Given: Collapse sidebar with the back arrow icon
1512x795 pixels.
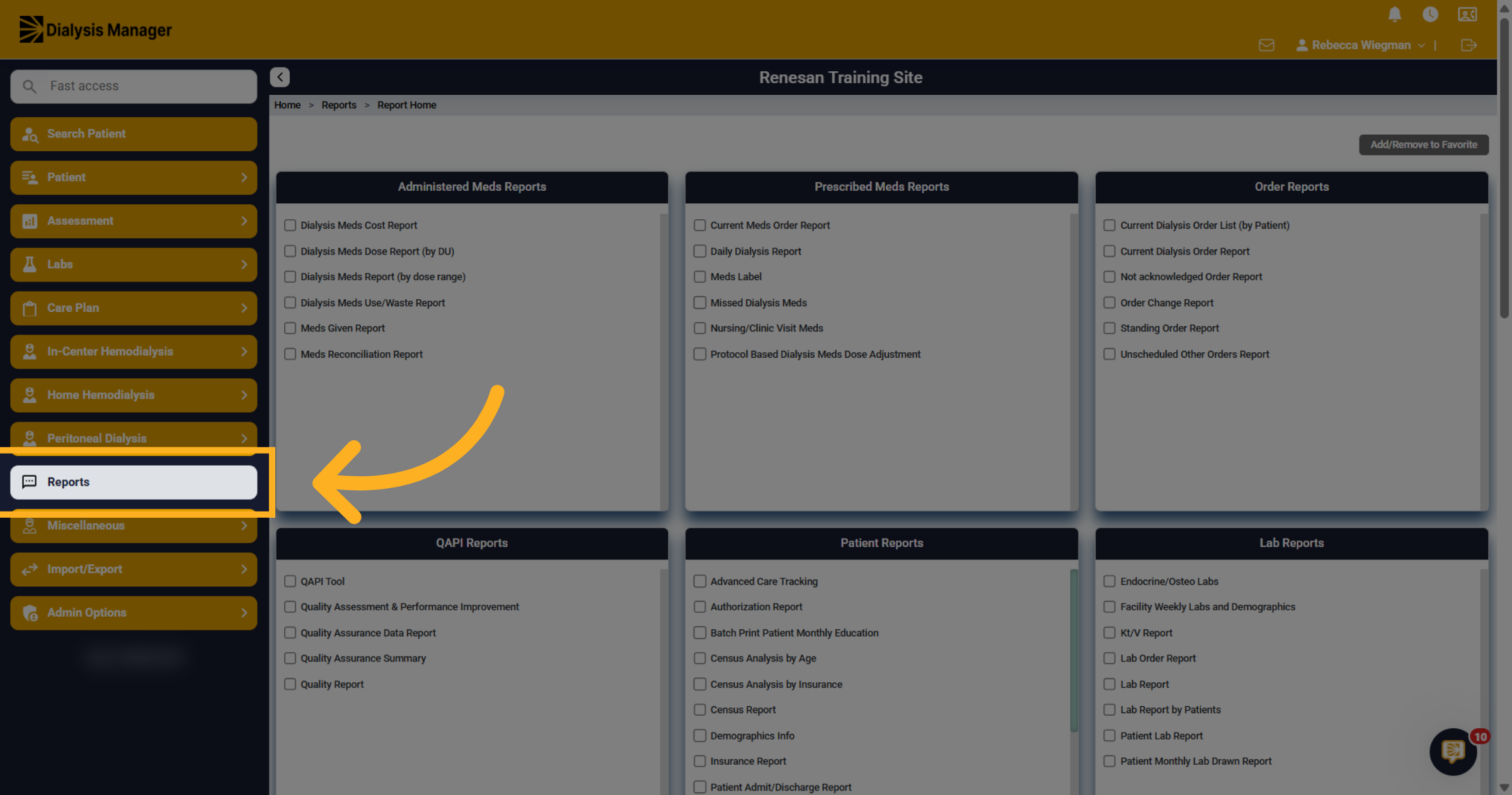Looking at the screenshot, I should coord(280,77).
